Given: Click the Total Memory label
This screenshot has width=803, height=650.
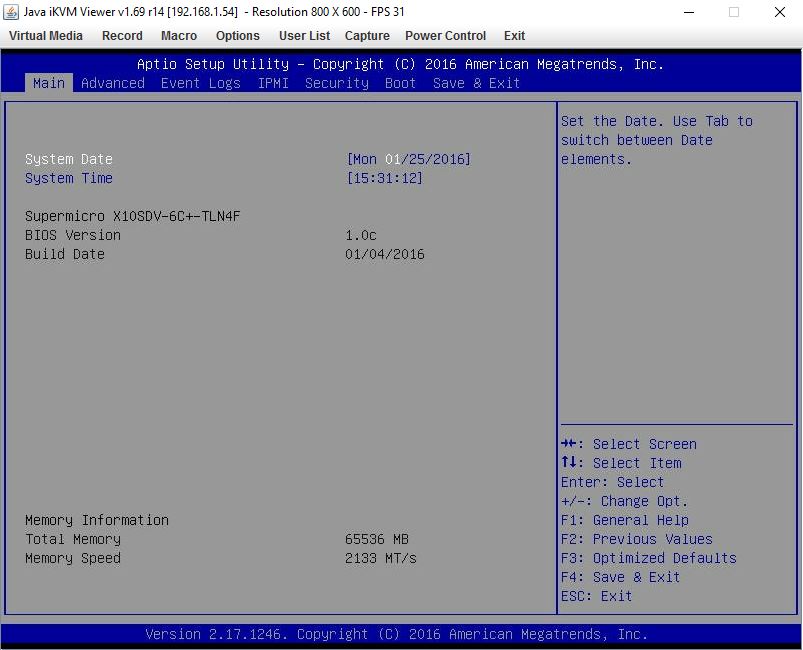Looking at the screenshot, I should click(x=73, y=539).
